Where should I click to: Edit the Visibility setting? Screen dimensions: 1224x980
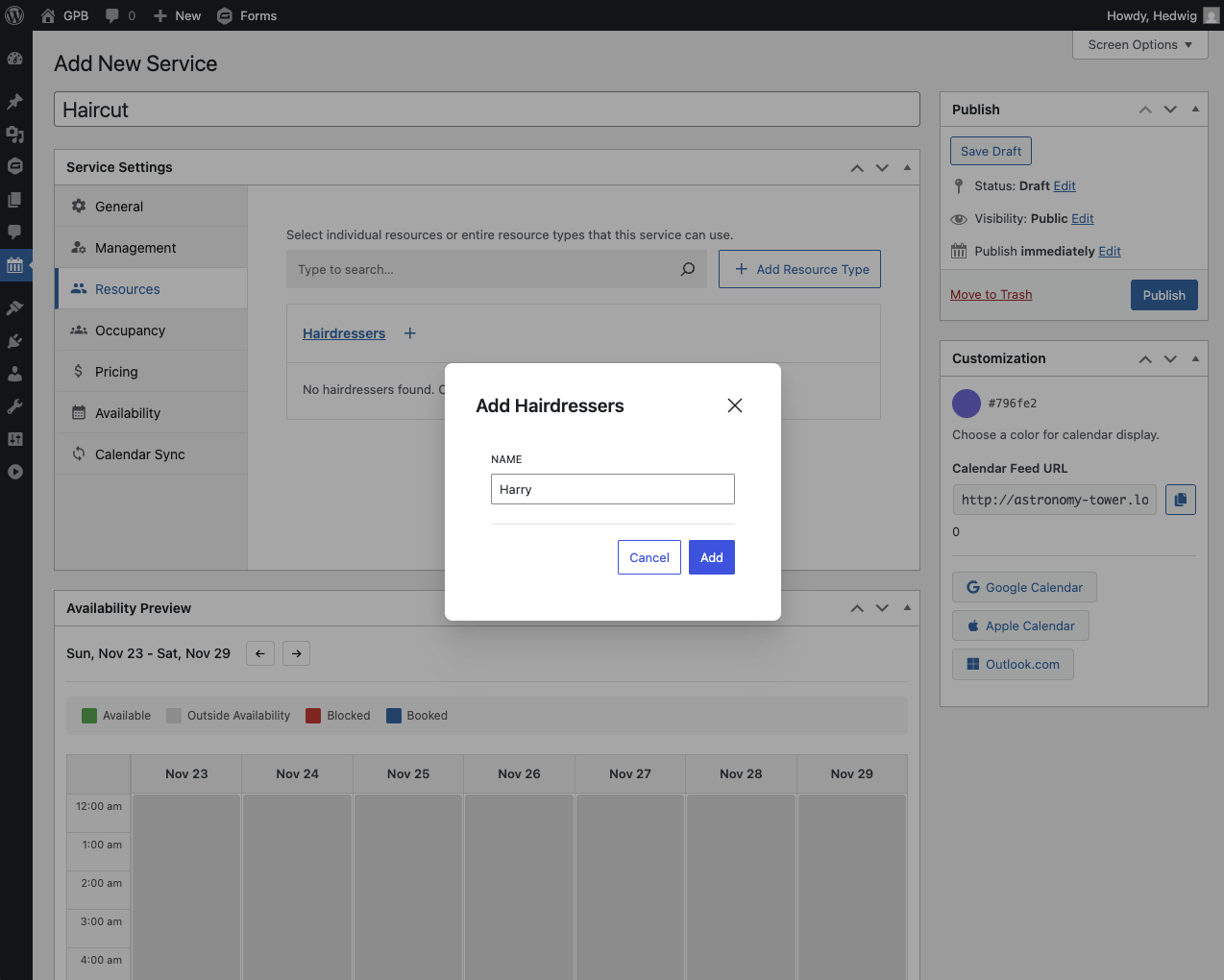1083,219
